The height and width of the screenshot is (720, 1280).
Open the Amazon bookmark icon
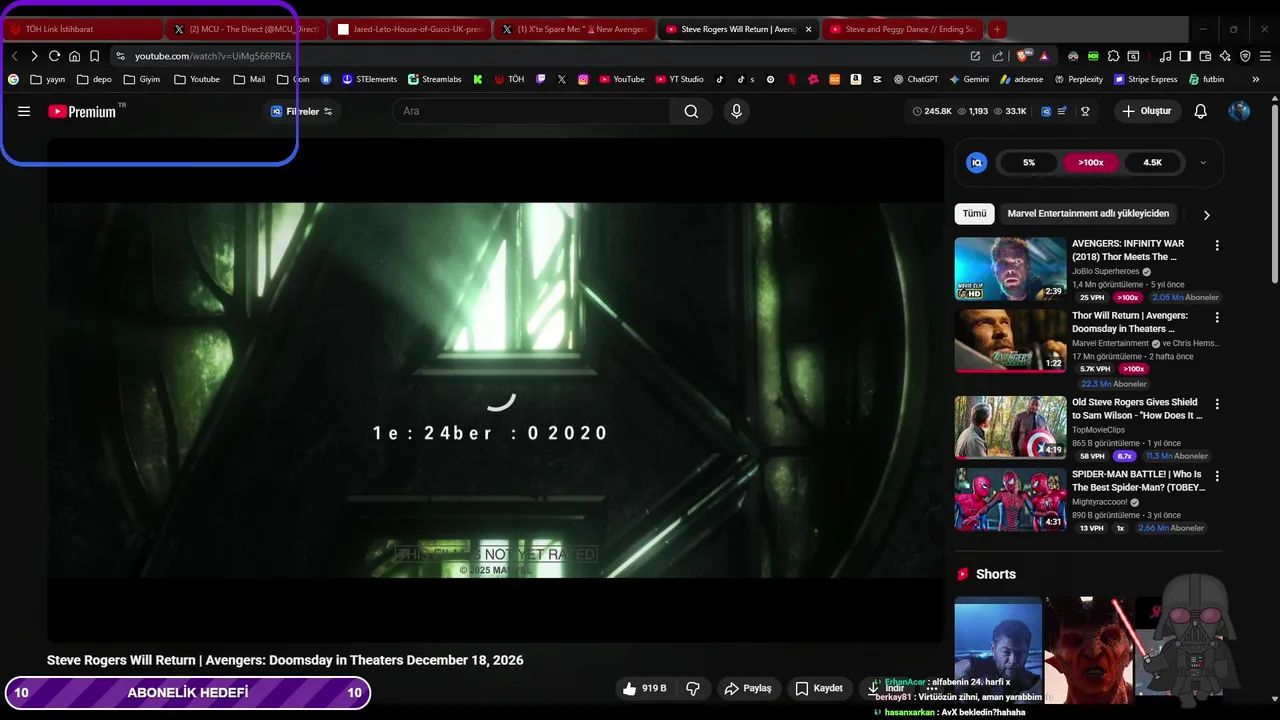pyautogui.click(x=857, y=79)
